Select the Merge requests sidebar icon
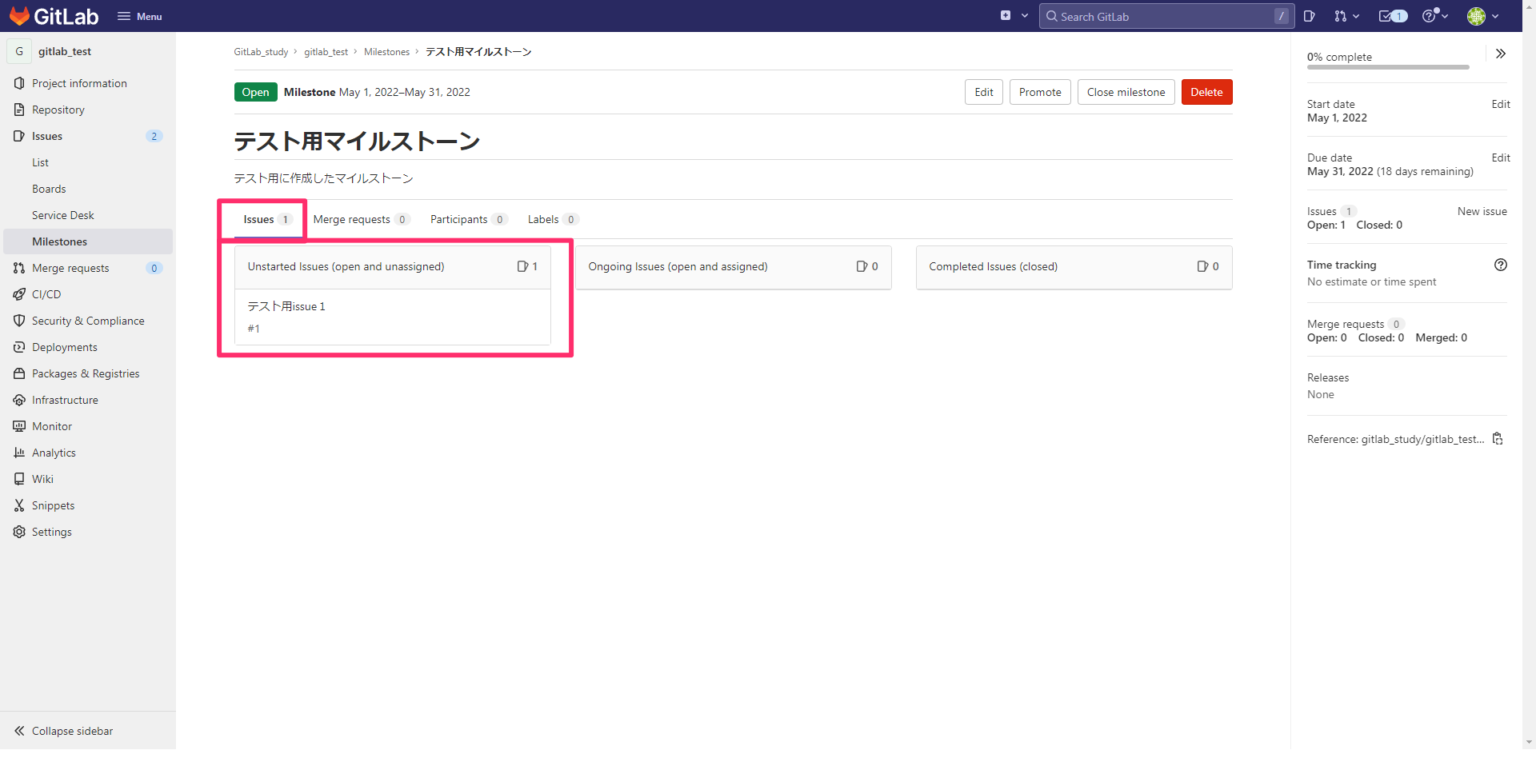 pyautogui.click(x=19, y=267)
